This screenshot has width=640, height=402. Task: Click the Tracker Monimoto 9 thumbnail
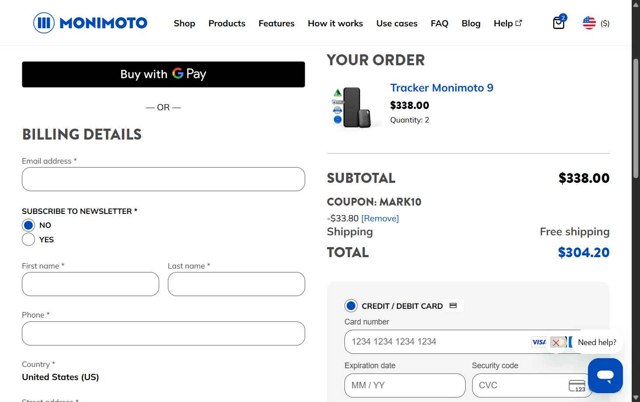pos(353,107)
